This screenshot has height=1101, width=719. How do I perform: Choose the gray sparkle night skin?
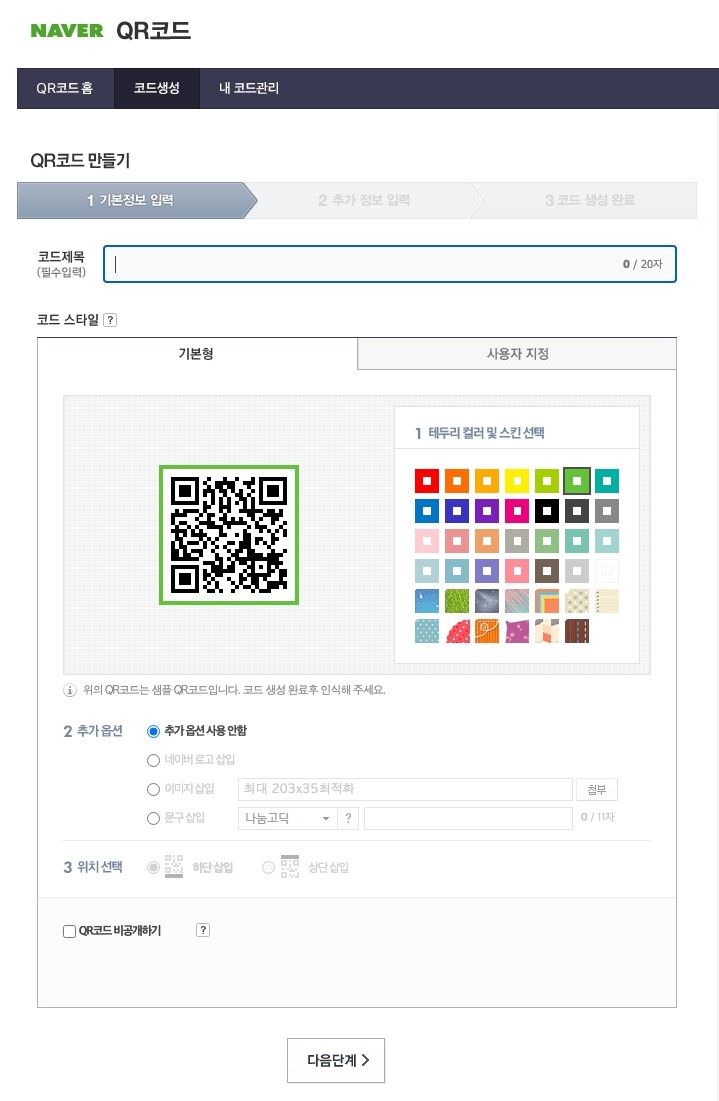(487, 601)
